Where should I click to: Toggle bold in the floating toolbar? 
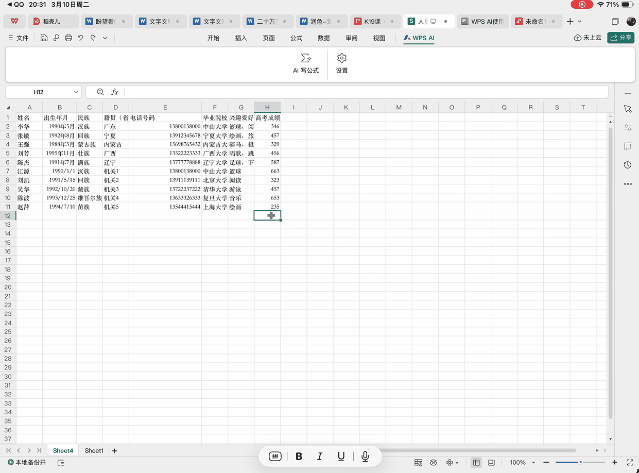point(298,456)
